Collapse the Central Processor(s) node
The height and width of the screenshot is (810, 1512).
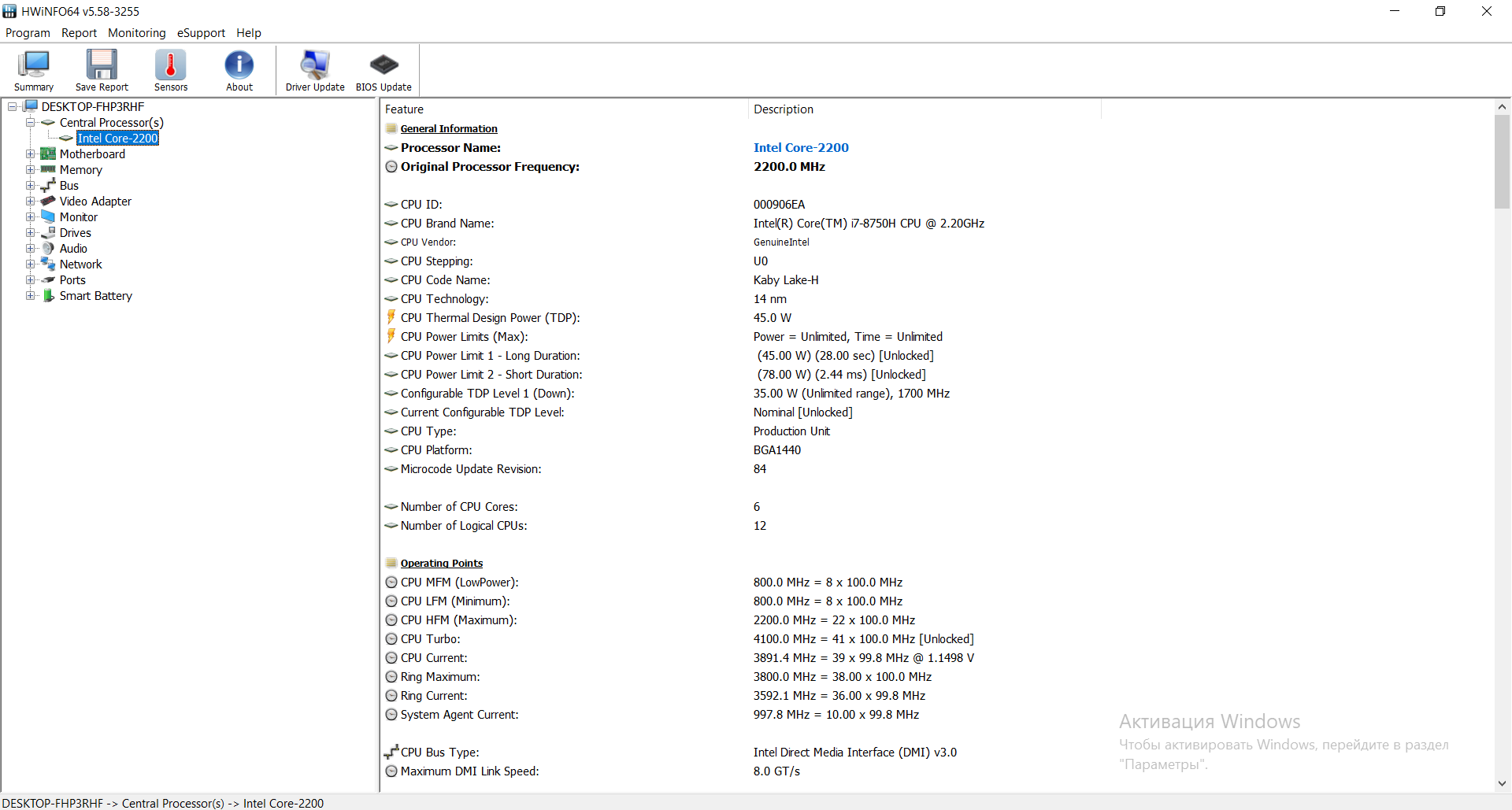coord(30,122)
